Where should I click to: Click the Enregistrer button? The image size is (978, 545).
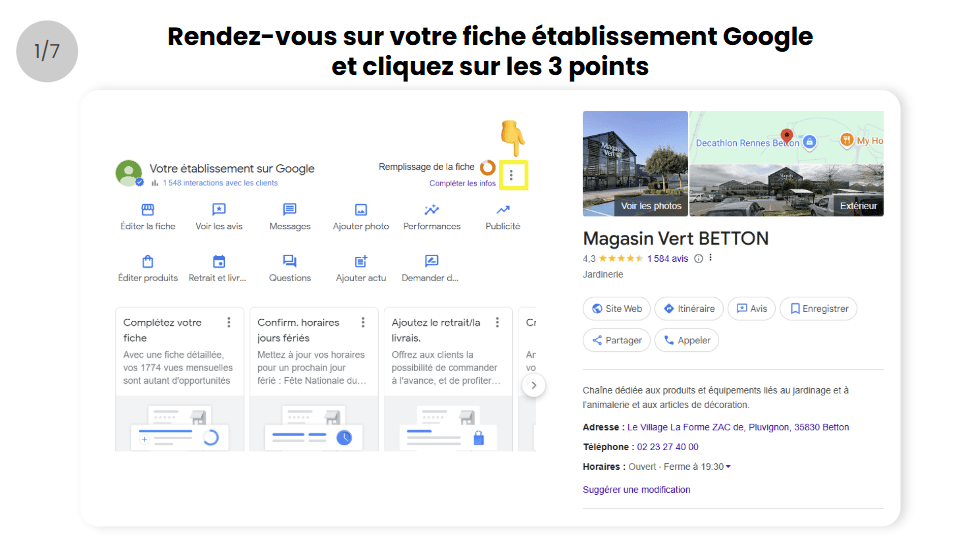click(818, 309)
